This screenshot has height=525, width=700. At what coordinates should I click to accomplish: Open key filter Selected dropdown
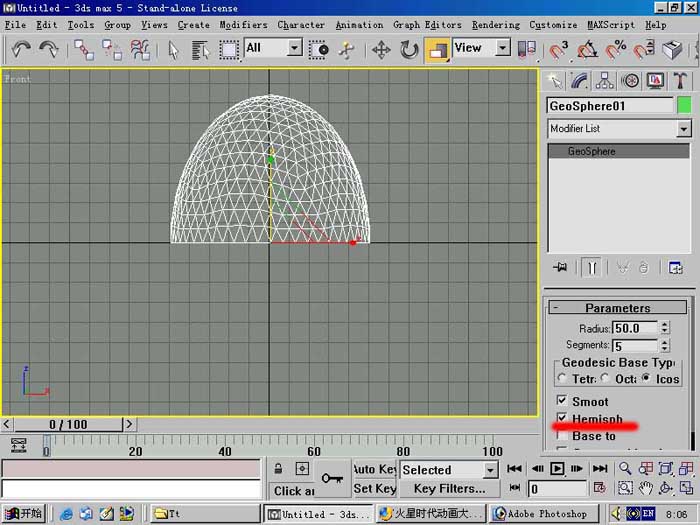click(490, 470)
